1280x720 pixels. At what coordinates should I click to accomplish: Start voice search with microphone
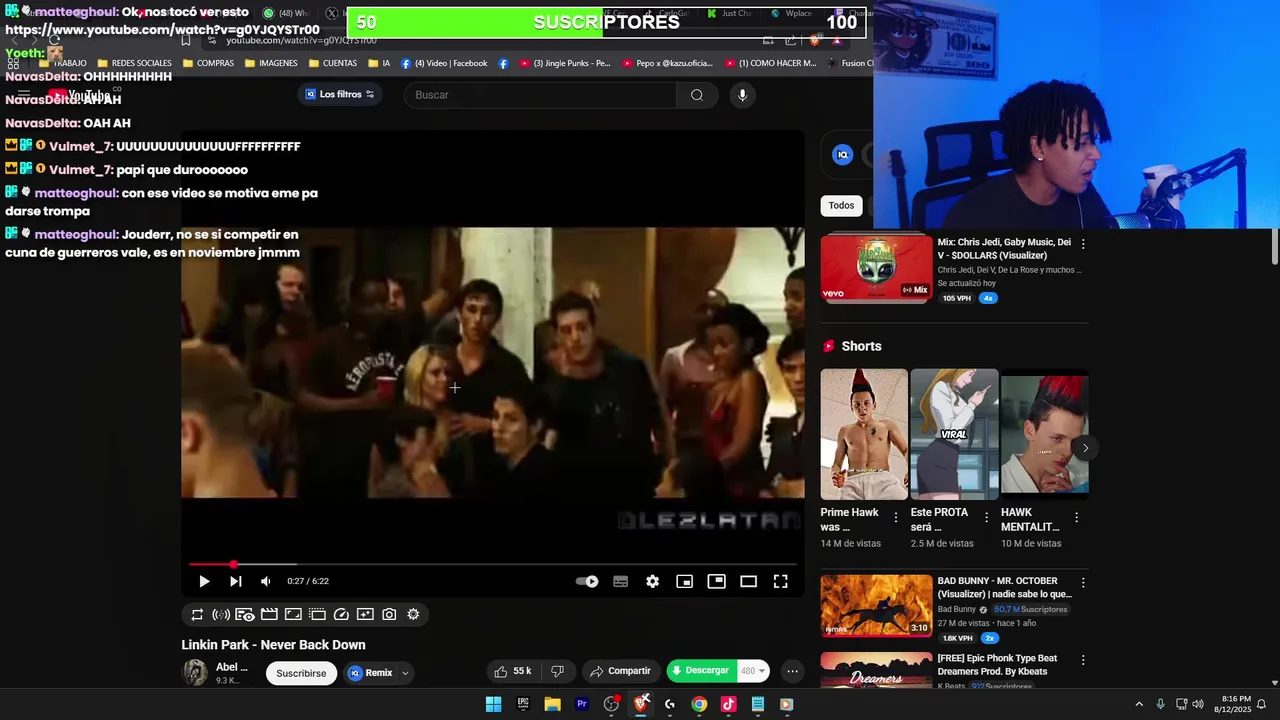pos(742,95)
